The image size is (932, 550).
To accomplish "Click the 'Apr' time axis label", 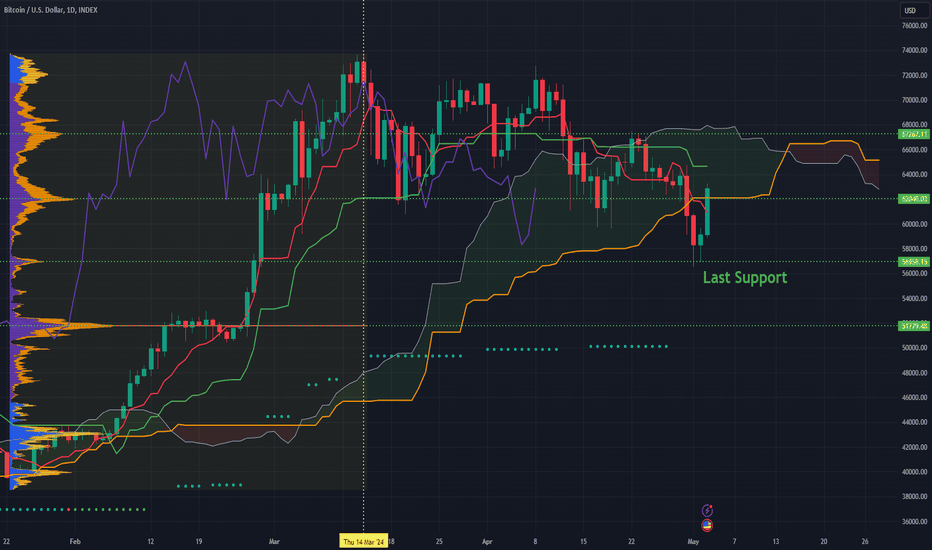I will pyautogui.click(x=487, y=542).
